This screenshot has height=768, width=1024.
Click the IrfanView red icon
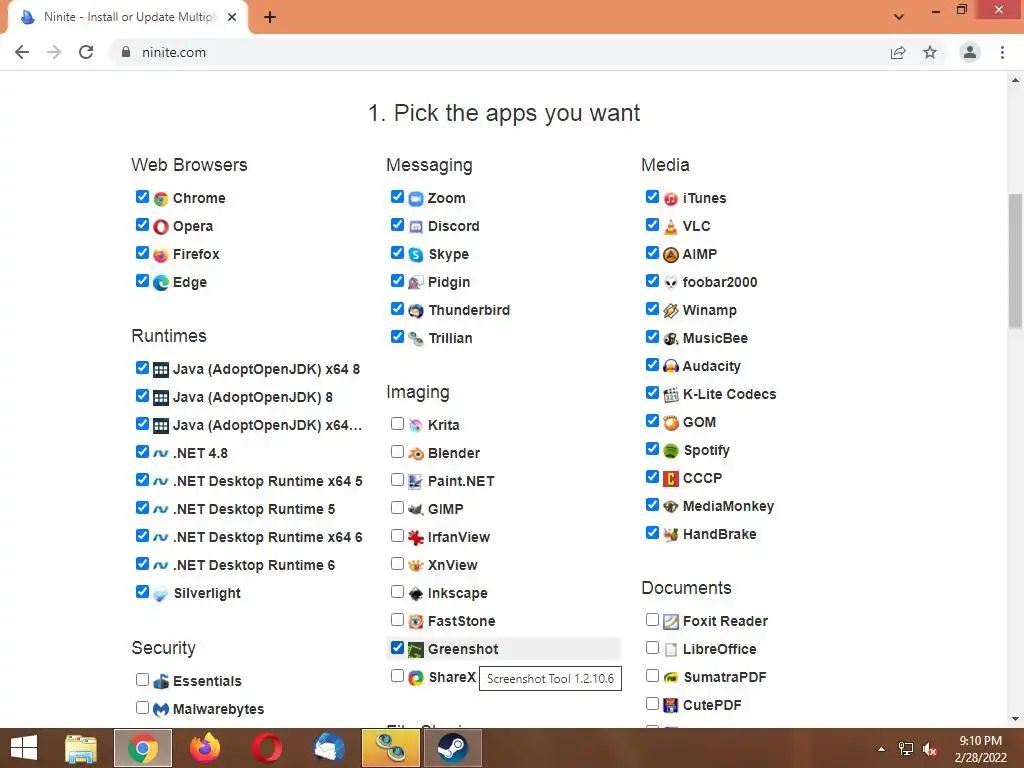pos(416,537)
